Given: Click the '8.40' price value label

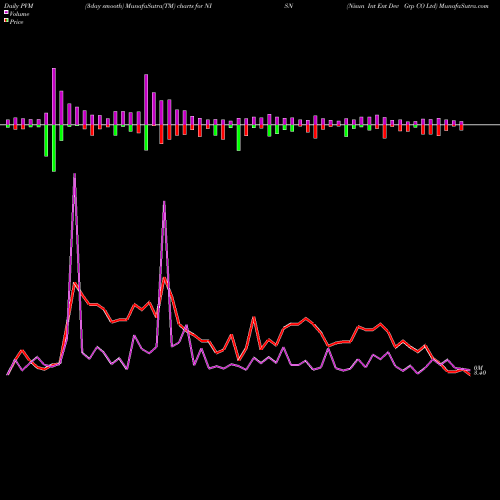Looking at the screenshot, I should [480, 373].
